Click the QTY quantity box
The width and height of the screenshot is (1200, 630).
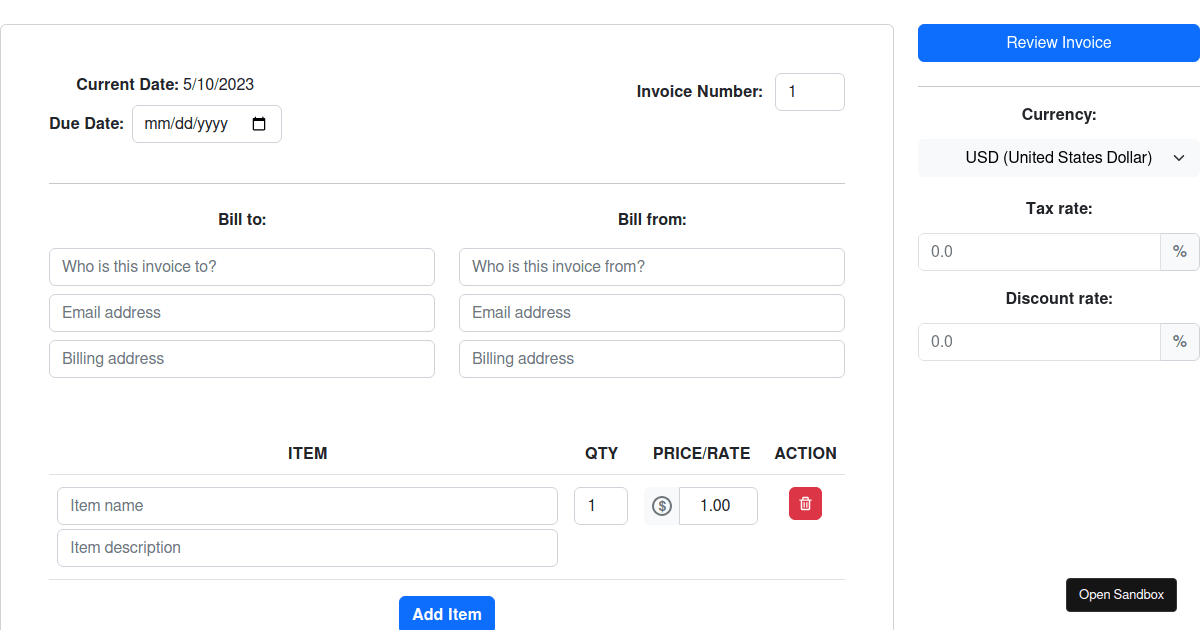(x=600, y=506)
